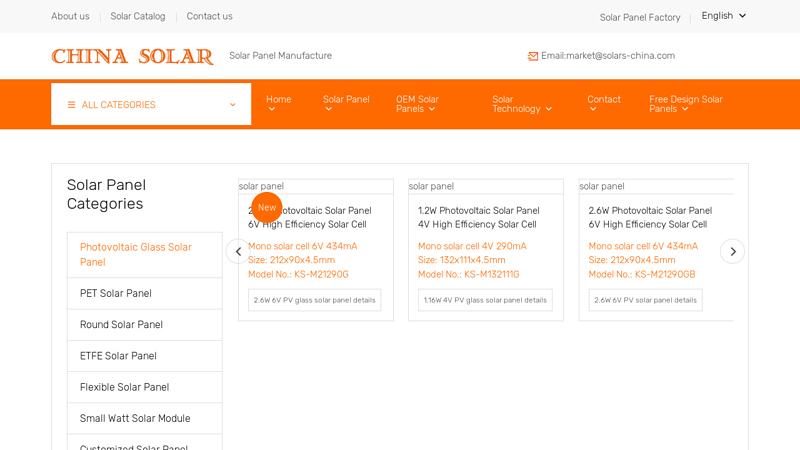Open the OEM Solar Panels nav item
Screen dimensions: 800x450
(x=417, y=104)
